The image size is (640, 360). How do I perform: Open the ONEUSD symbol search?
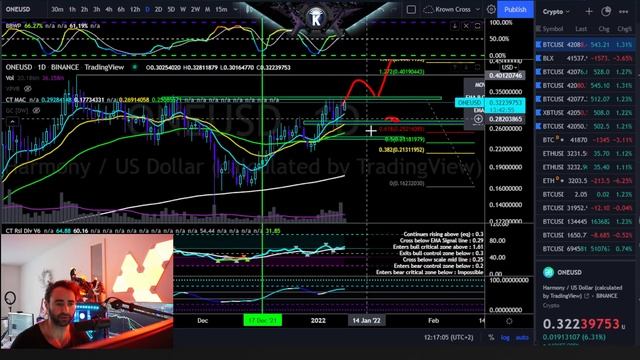18,9
